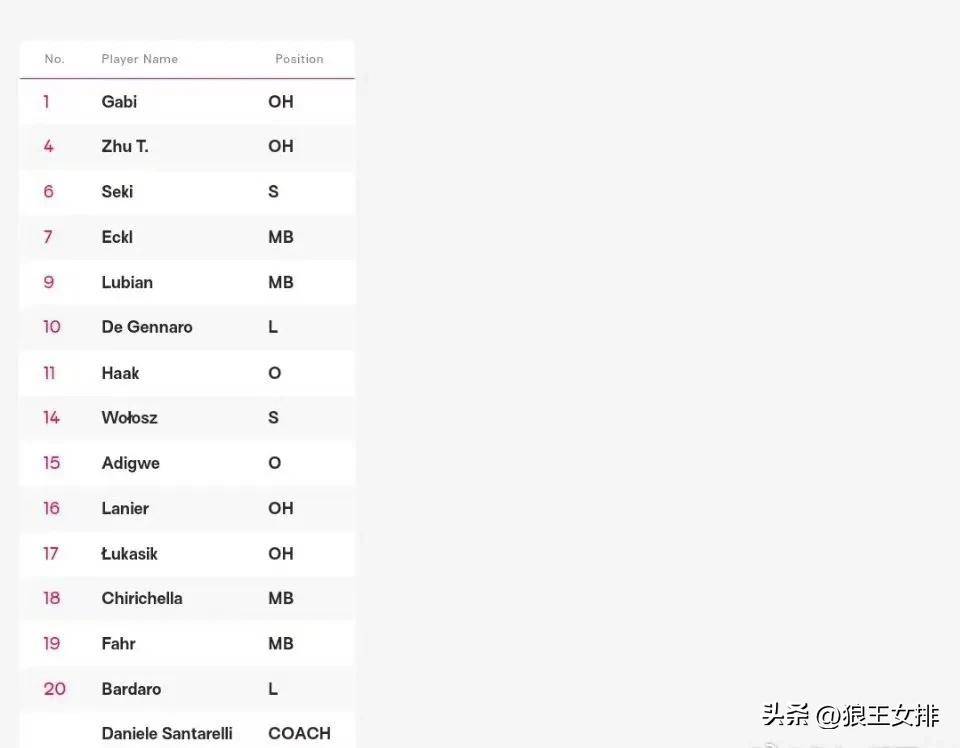
Task: Open Wołosz player entry
Action: click(x=129, y=418)
